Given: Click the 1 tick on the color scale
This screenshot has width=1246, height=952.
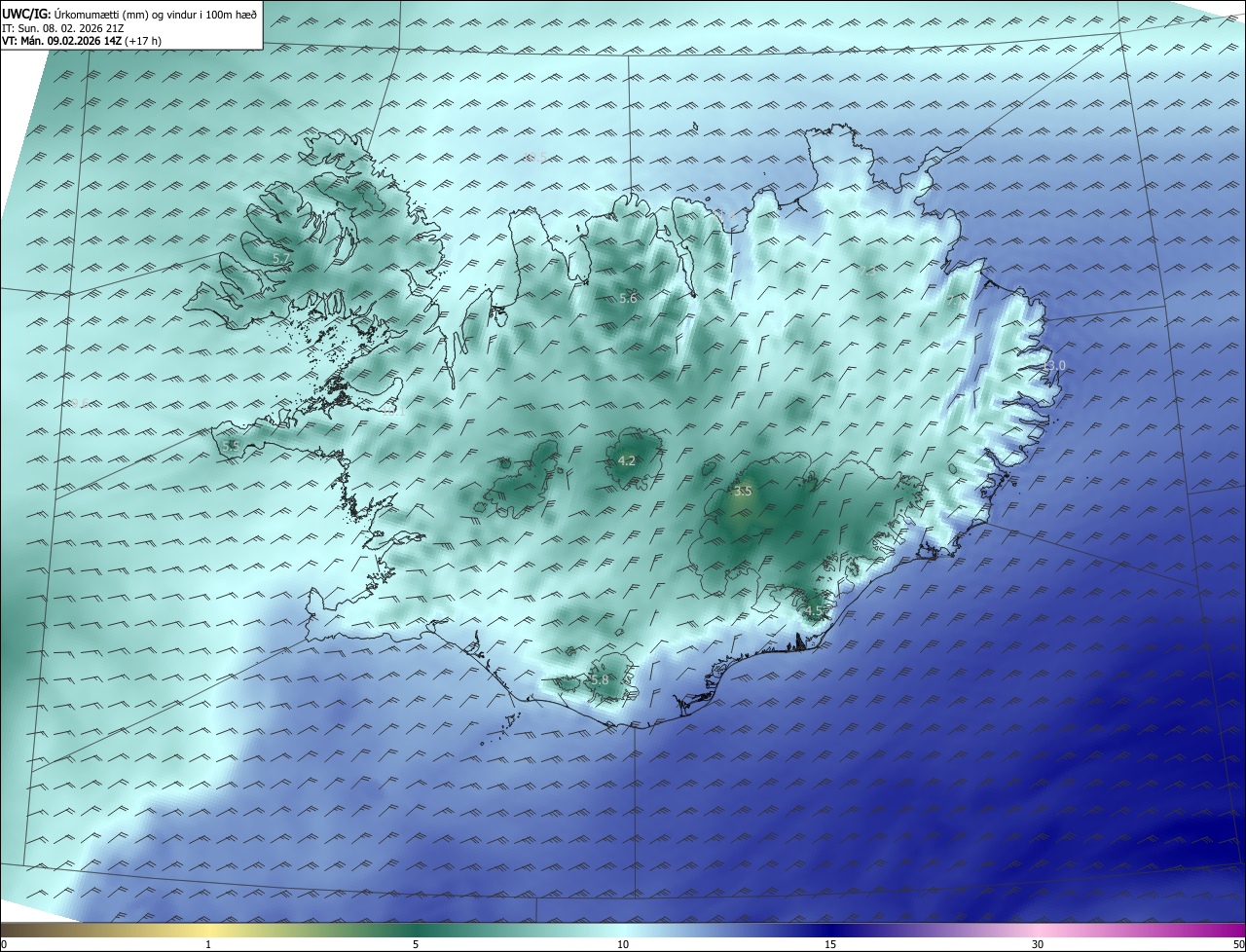Looking at the screenshot, I should (208, 944).
